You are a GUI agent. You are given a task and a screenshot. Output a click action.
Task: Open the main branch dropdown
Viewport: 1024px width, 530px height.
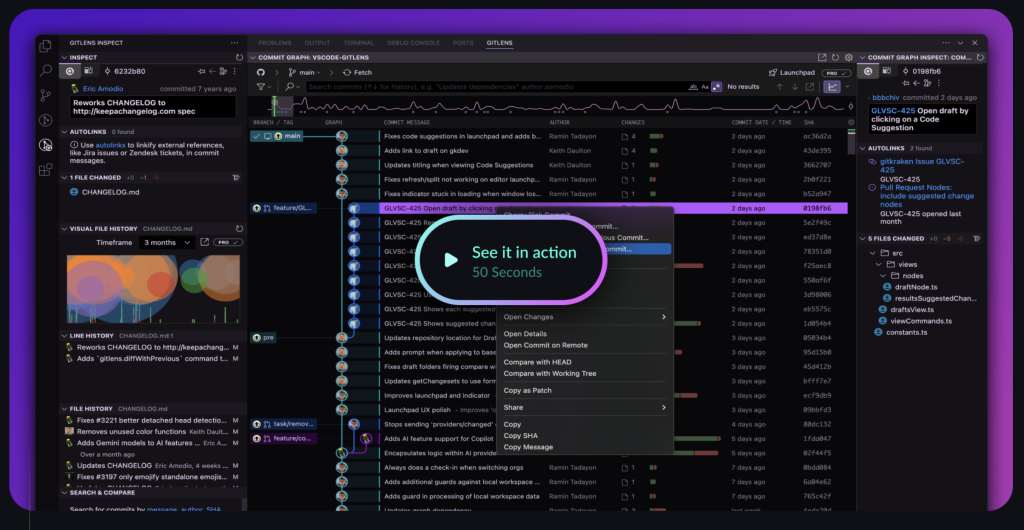coord(304,72)
